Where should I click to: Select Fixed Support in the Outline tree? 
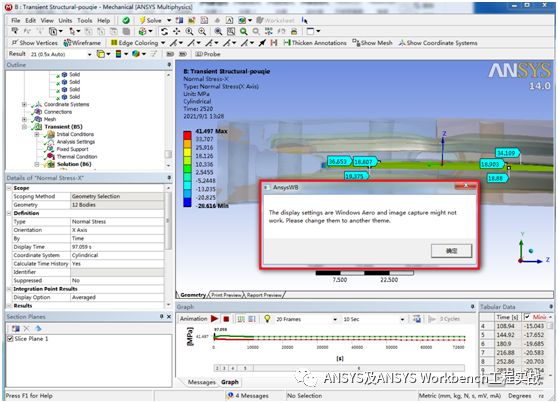tap(72, 149)
